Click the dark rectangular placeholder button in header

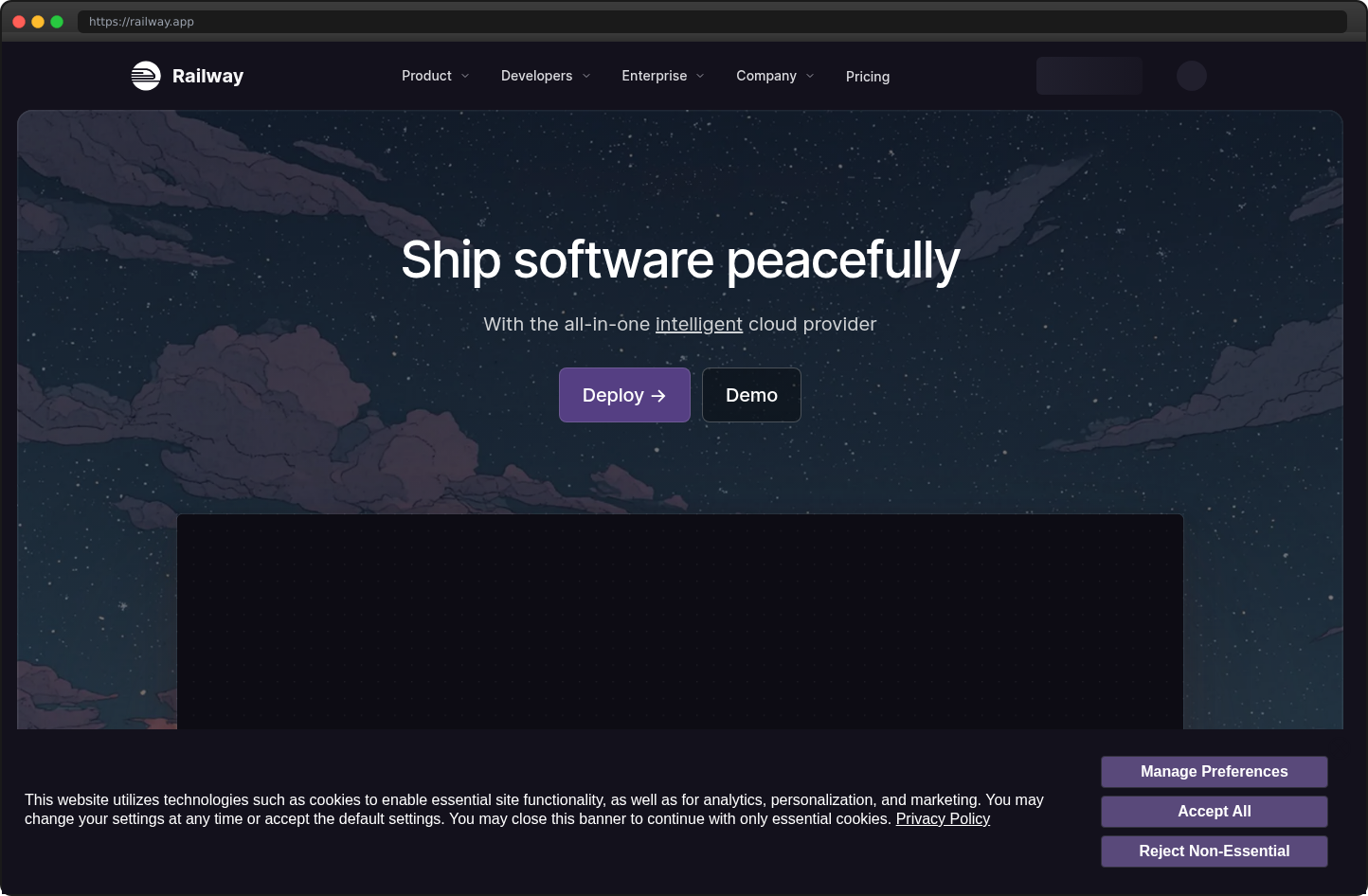coord(1089,76)
